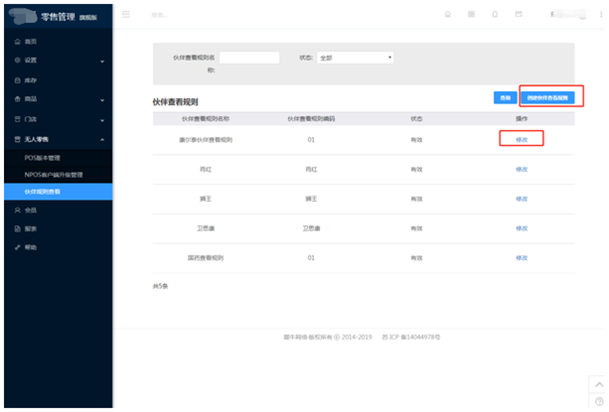Click 修改 link for 丹红 row
This screenshot has width=609, height=412.
pyautogui.click(x=521, y=169)
